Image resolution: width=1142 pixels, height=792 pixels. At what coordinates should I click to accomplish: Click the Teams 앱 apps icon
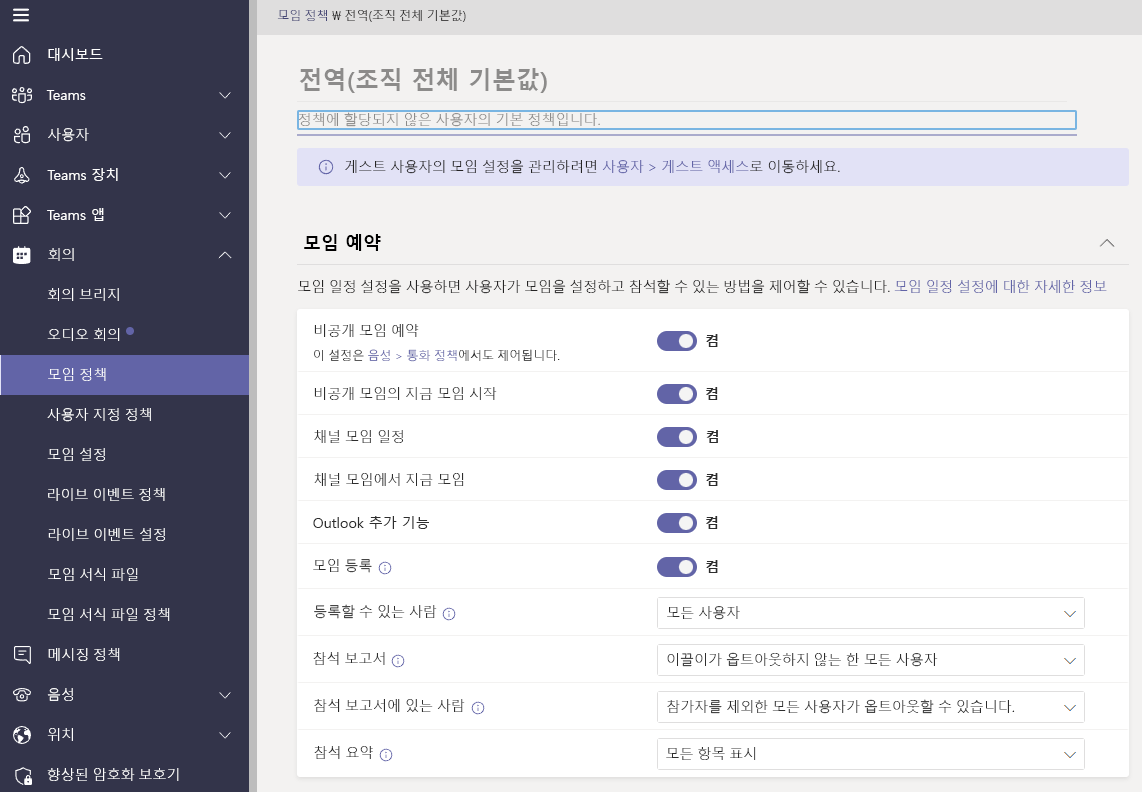coord(22,215)
